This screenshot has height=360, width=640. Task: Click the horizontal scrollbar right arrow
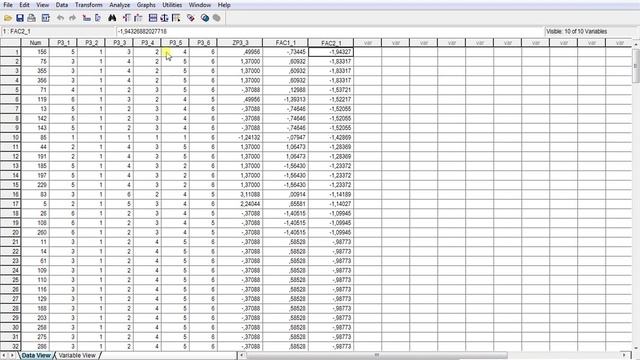click(624, 355)
